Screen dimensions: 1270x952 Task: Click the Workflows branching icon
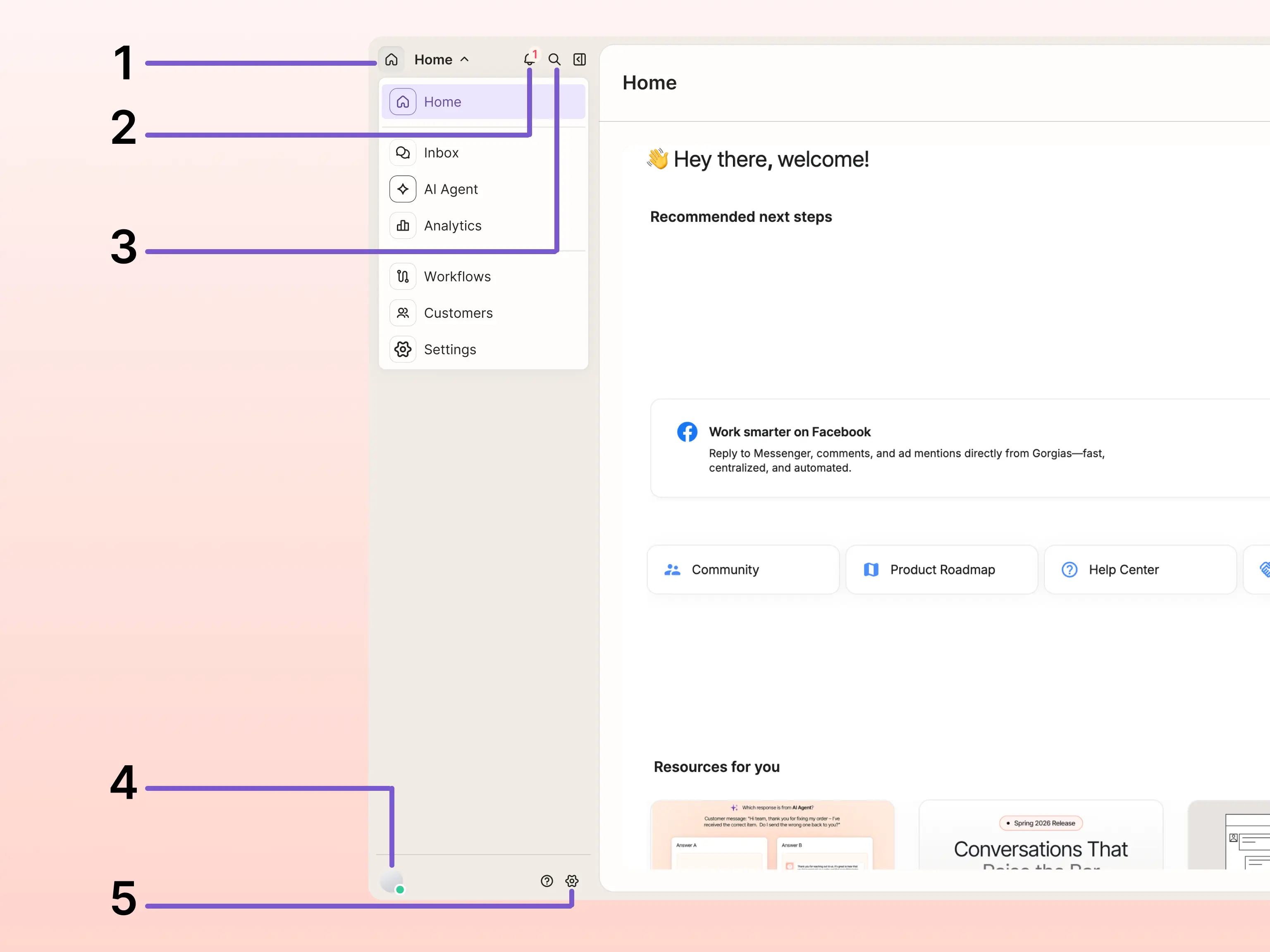[403, 276]
